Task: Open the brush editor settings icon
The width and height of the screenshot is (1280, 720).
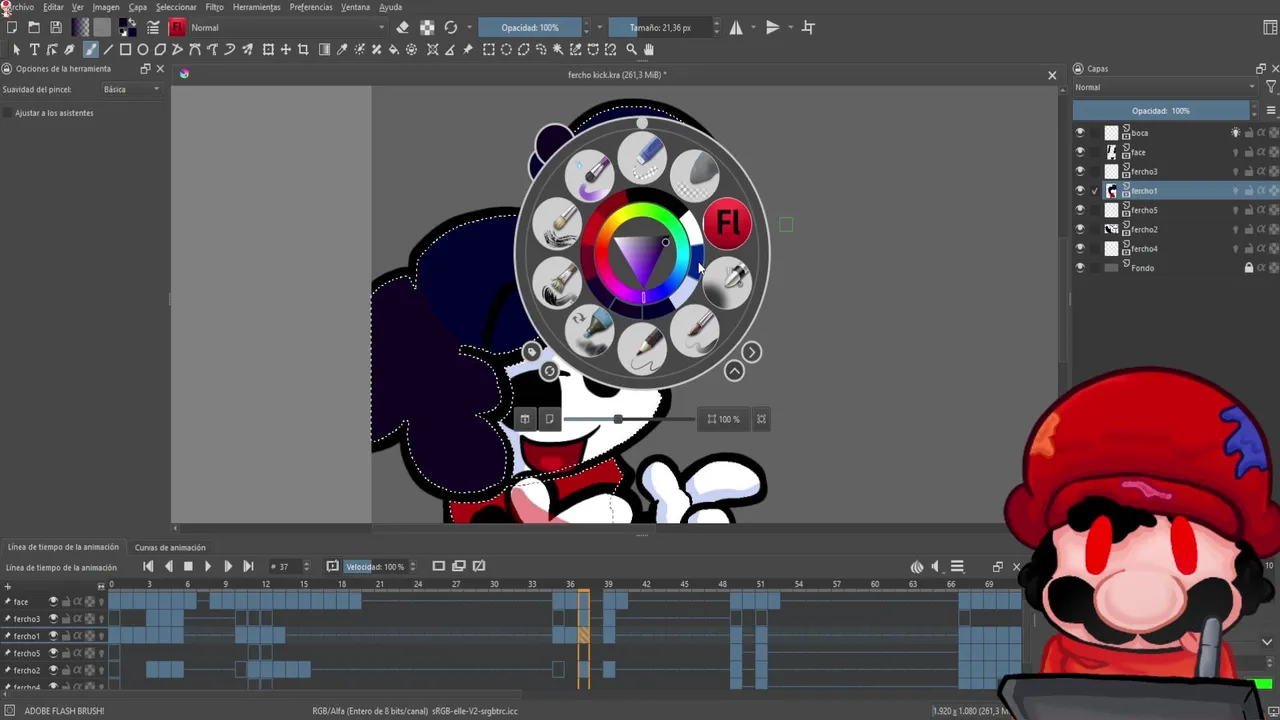Action: tap(153, 27)
